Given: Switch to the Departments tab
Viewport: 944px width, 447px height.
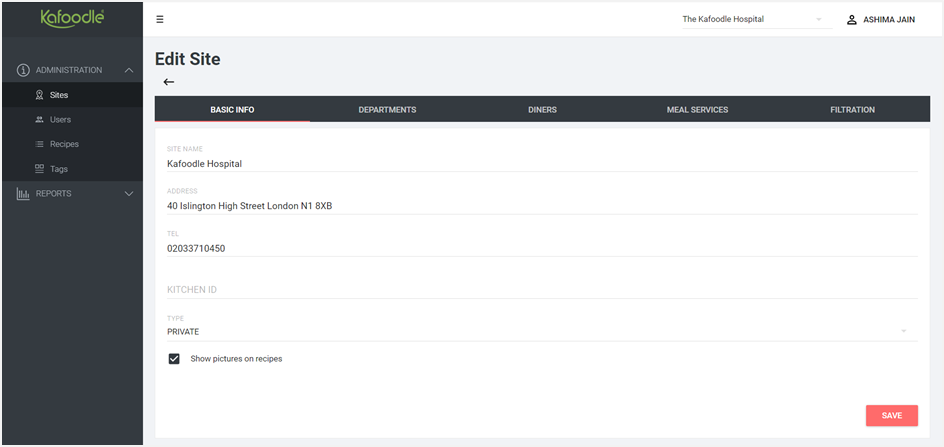Looking at the screenshot, I should click(x=387, y=110).
